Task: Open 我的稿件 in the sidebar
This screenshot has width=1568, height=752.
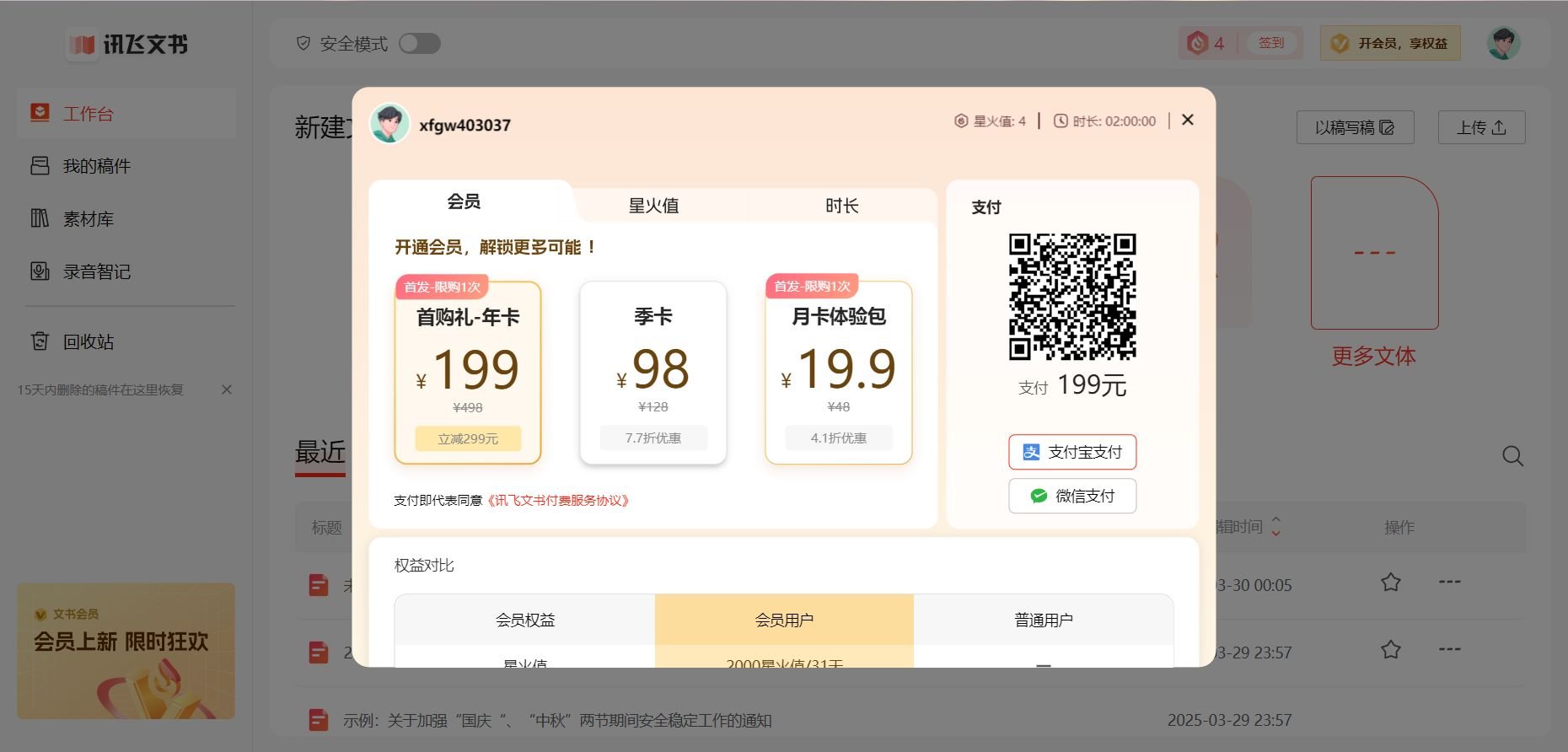Action: (126, 166)
